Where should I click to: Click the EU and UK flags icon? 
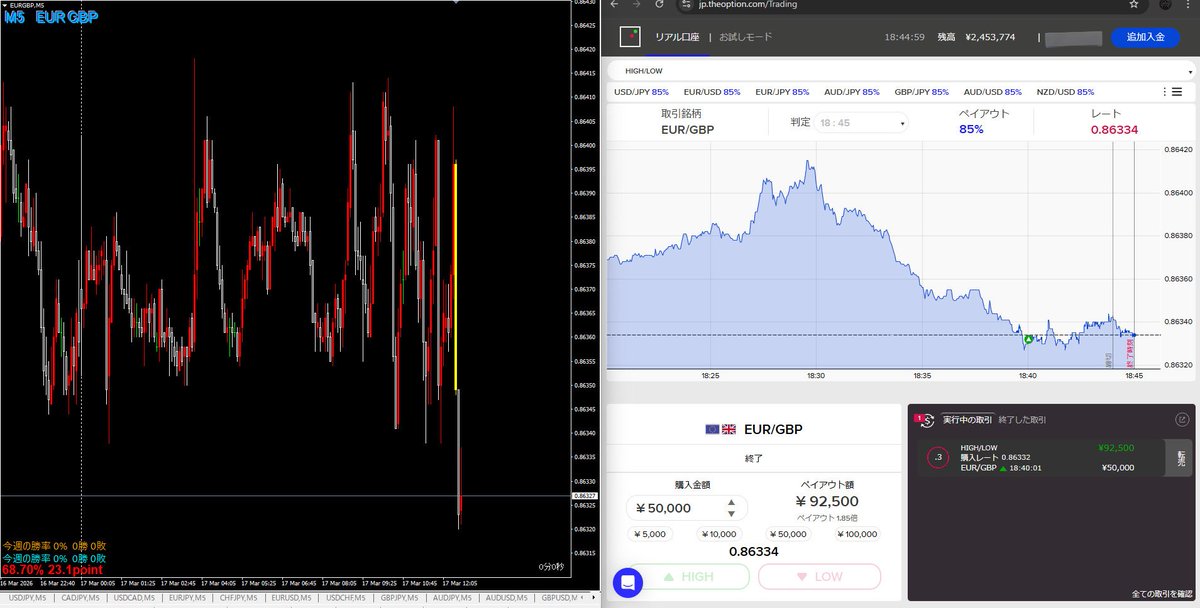[x=720, y=429]
